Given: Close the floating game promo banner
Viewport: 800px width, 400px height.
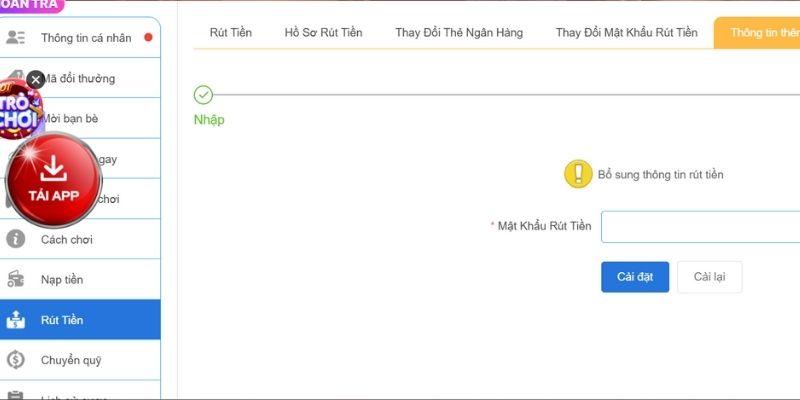Looking at the screenshot, I should pyautogui.click(x=35, y=78).
